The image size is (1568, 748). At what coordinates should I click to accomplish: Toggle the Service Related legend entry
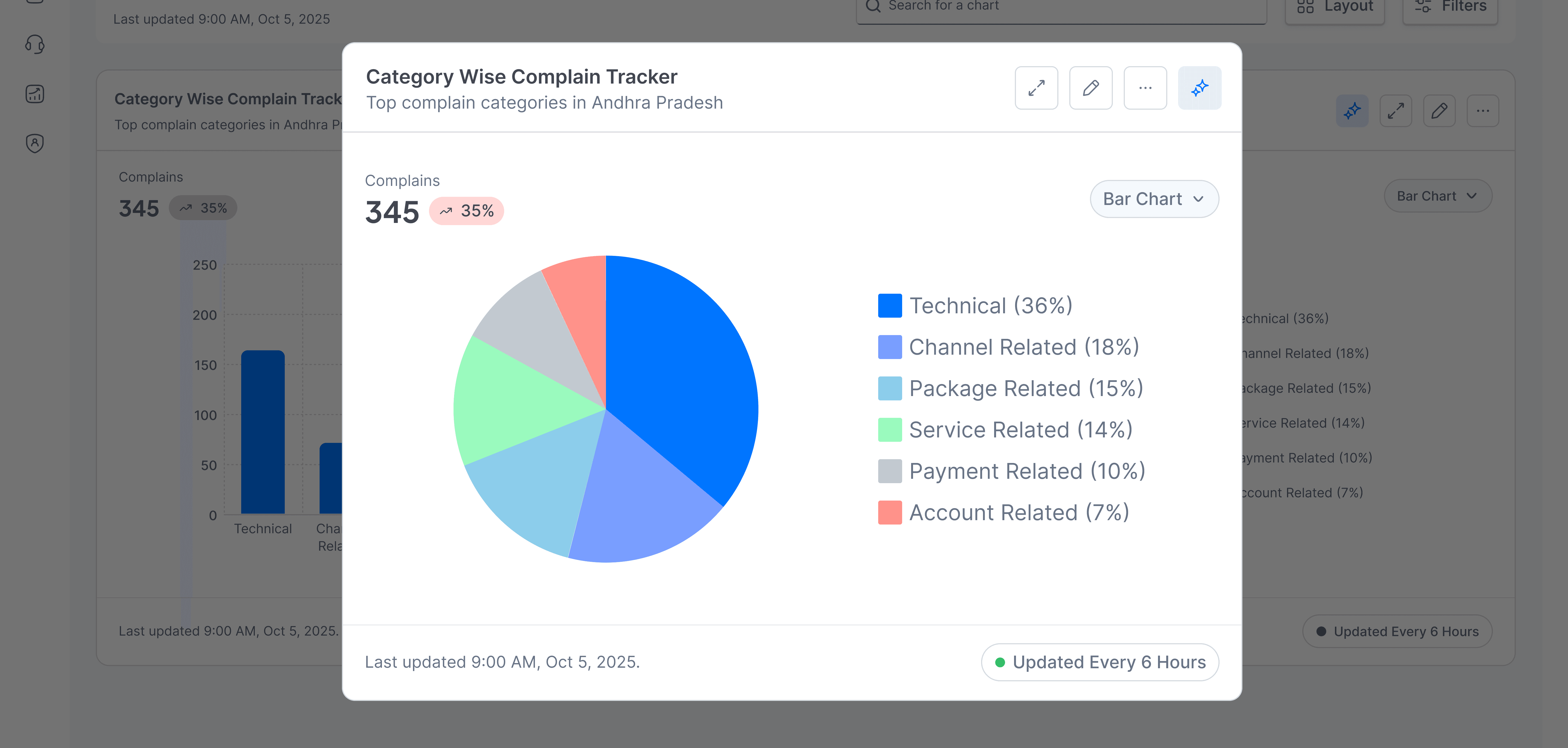pos(1020,430)
